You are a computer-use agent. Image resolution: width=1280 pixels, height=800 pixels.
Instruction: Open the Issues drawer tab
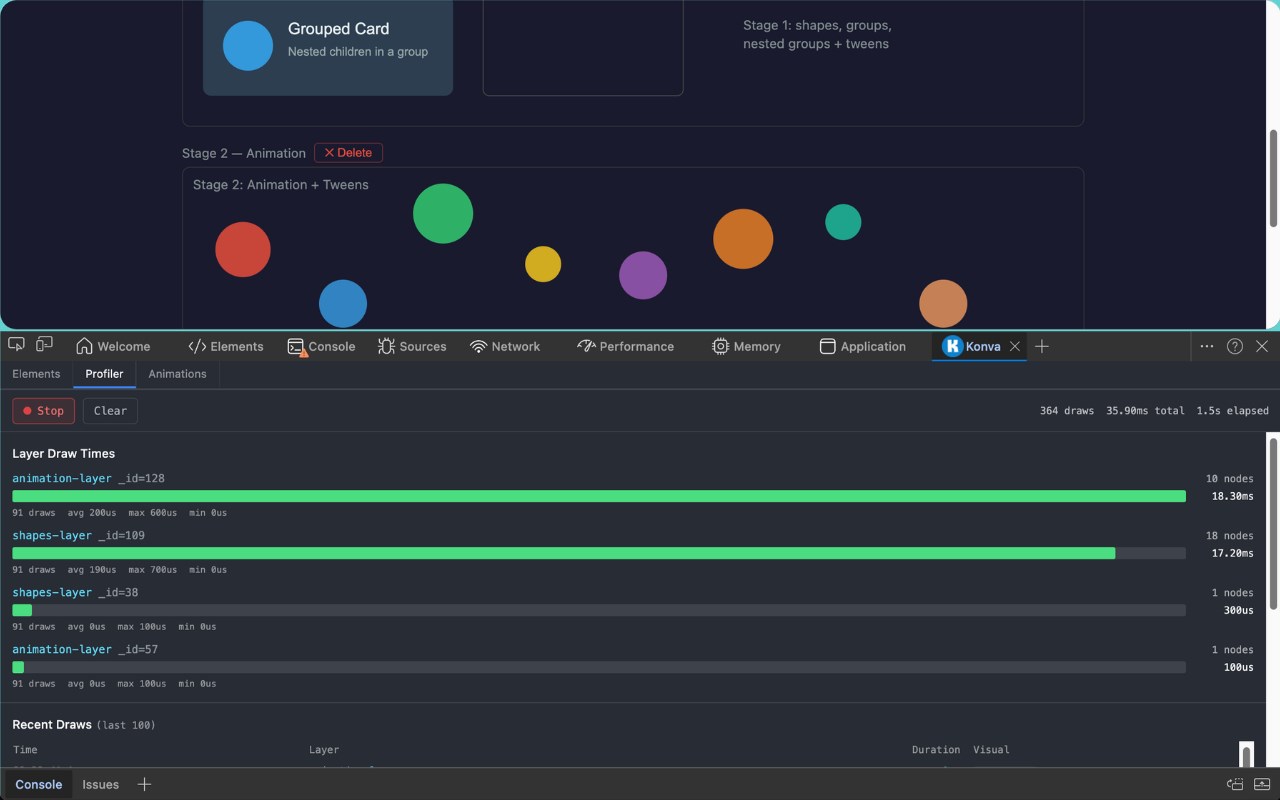[x=100, y=784]
